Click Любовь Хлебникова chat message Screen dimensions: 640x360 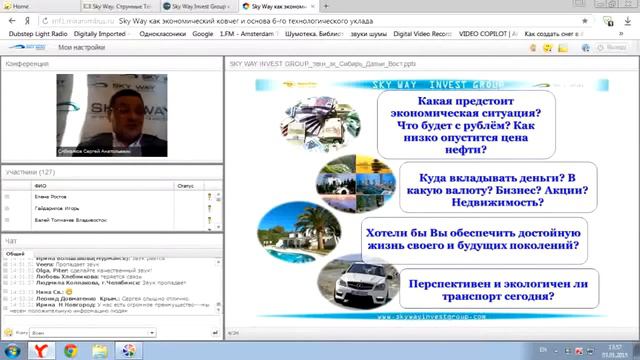click(x=89, y=276)
